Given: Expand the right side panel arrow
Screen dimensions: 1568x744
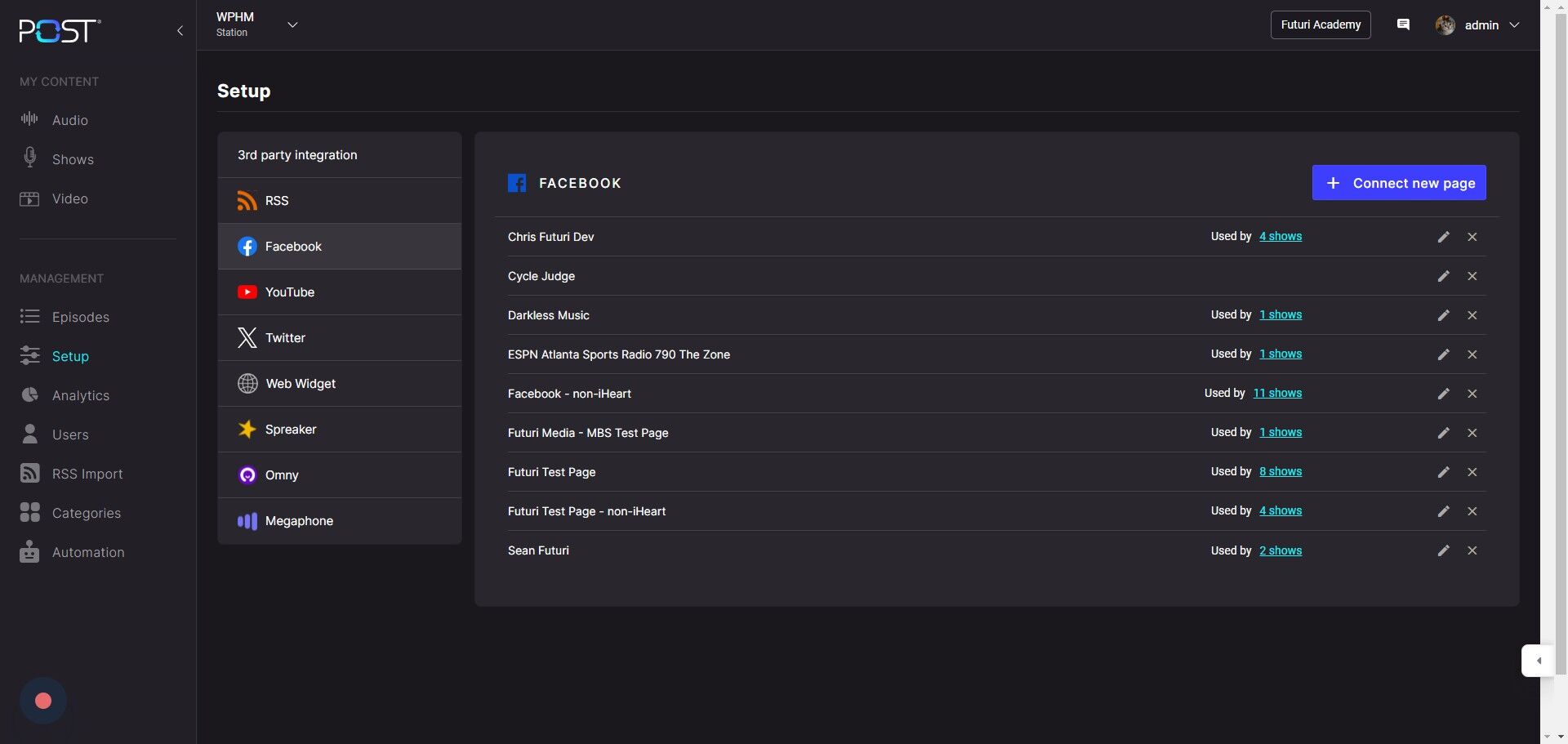Looking at the screenshot, I should click(x=1538, y=661).
